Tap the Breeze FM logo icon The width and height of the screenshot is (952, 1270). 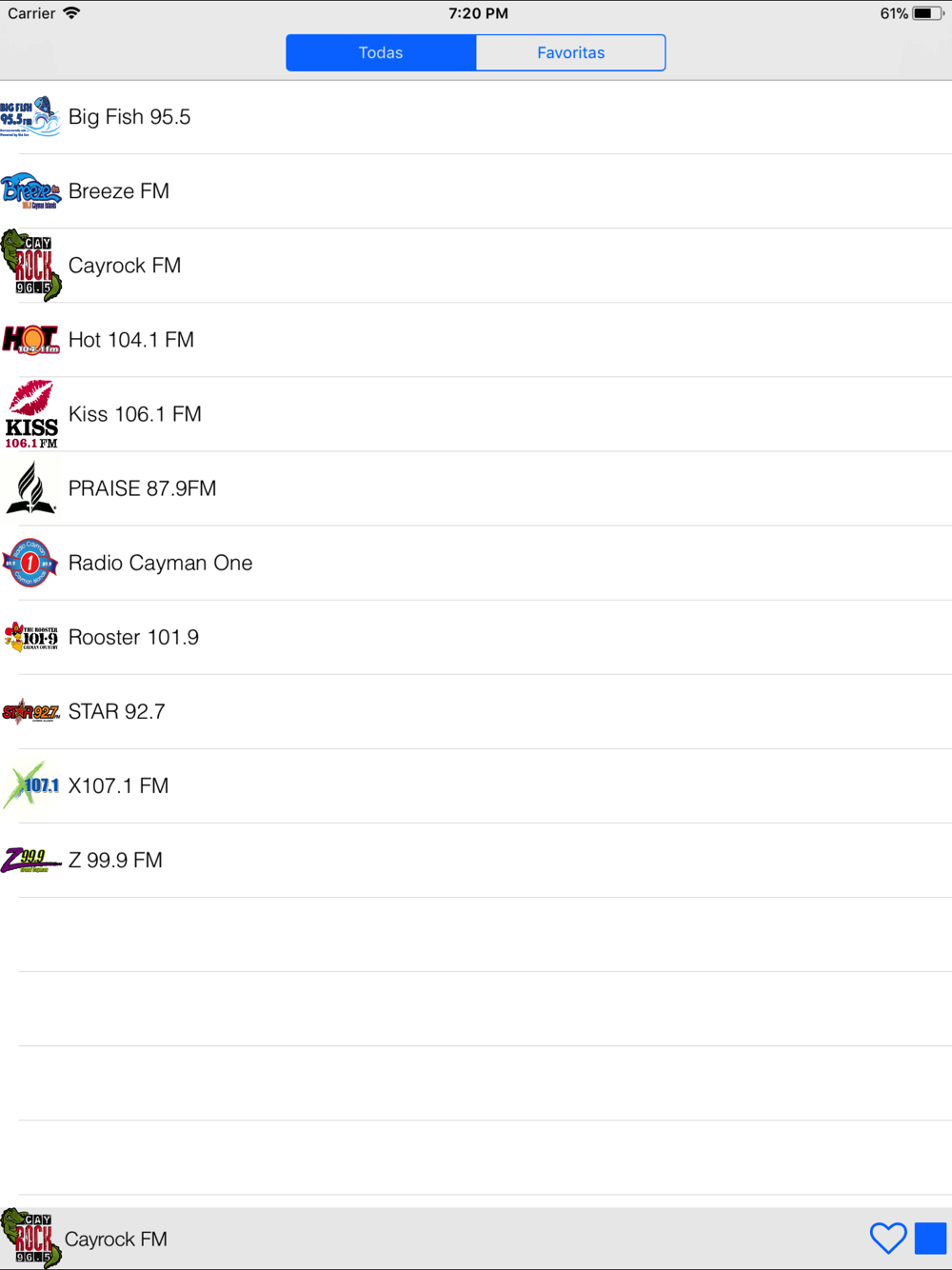30,191
